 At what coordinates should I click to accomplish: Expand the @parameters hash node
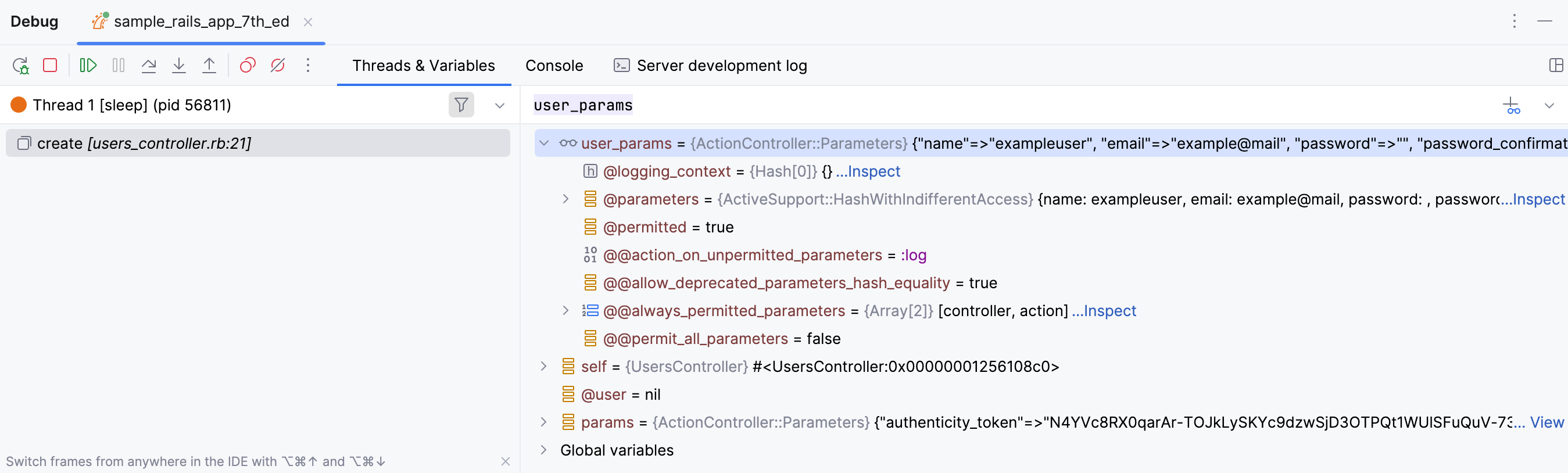[565, 199]
